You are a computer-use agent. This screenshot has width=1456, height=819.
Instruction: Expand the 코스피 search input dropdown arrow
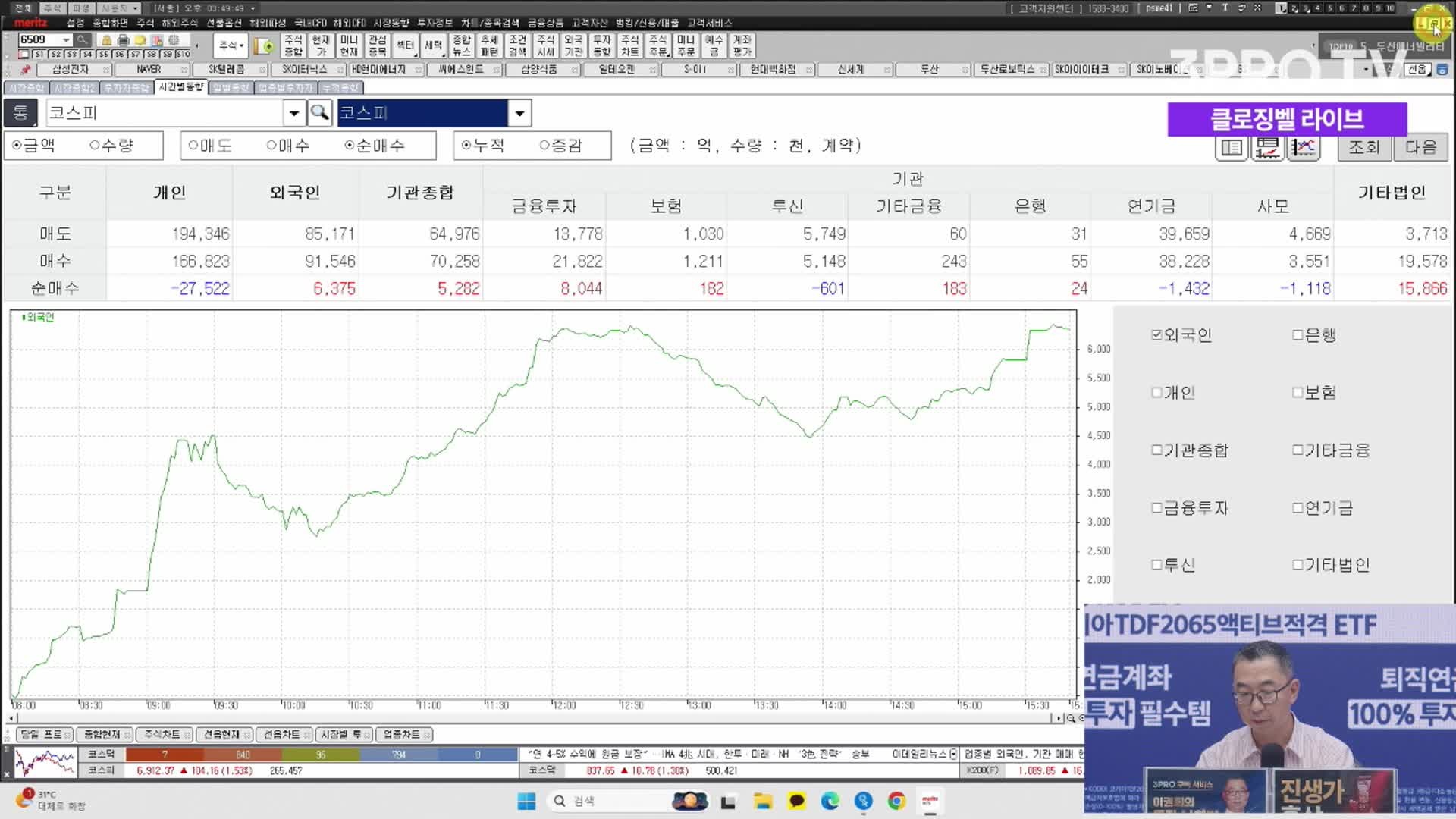click(293, 114)
